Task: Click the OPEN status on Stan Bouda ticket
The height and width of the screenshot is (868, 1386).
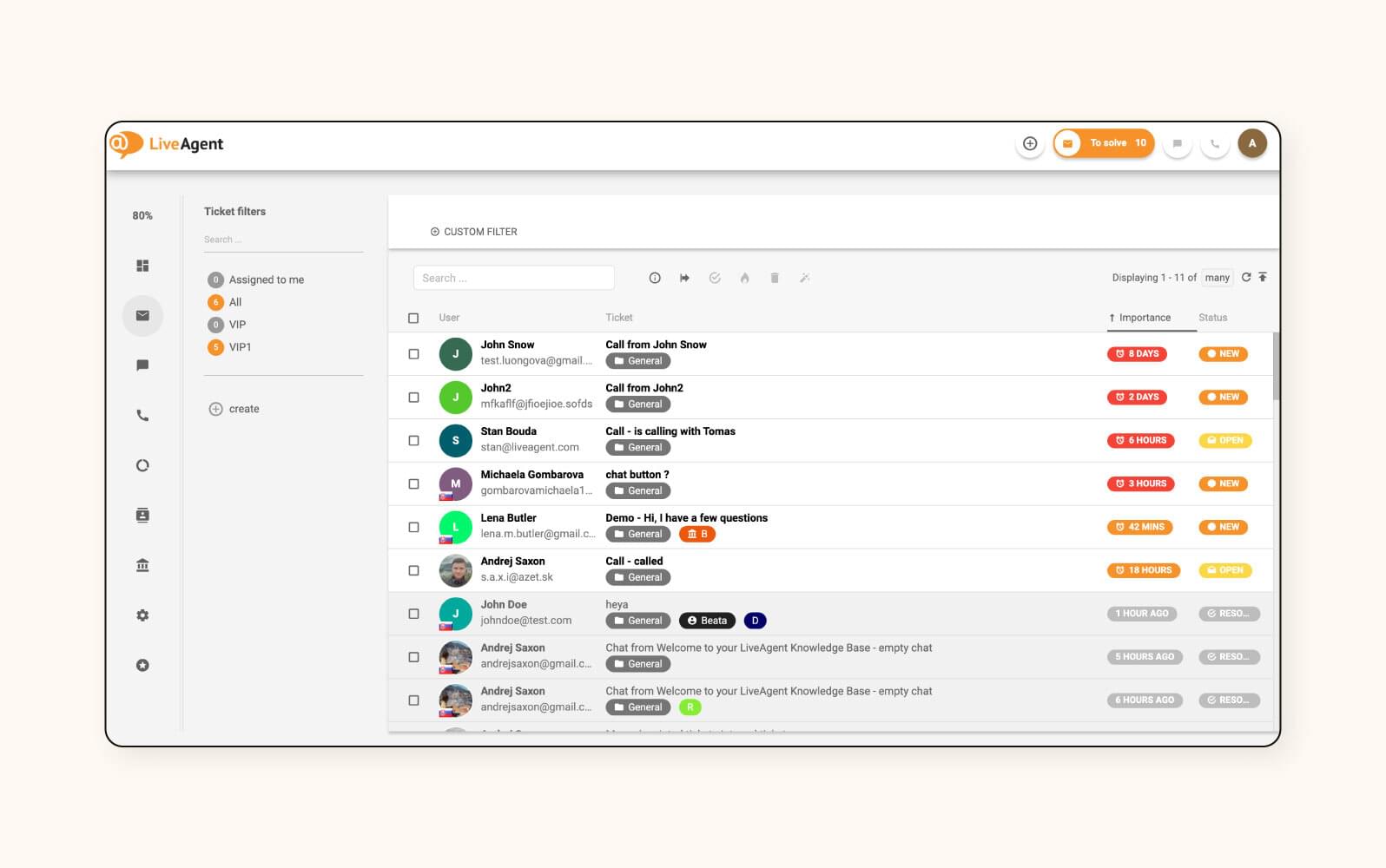Action: click(1224, 441)
